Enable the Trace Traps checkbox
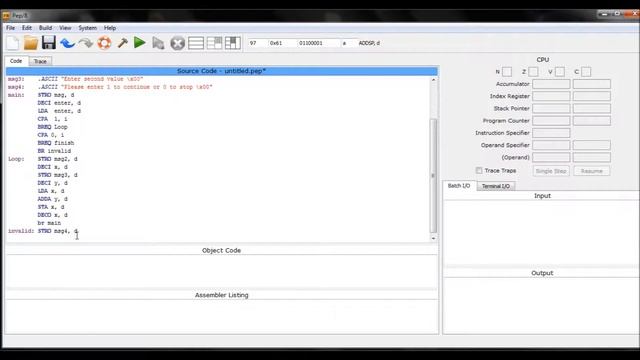 tap(479, 170)
